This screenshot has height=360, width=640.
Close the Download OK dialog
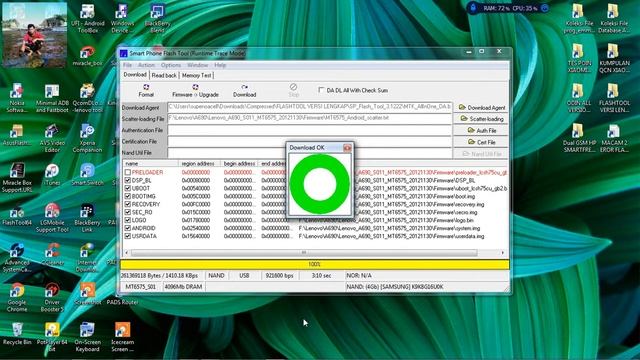[x=347, y=148]
